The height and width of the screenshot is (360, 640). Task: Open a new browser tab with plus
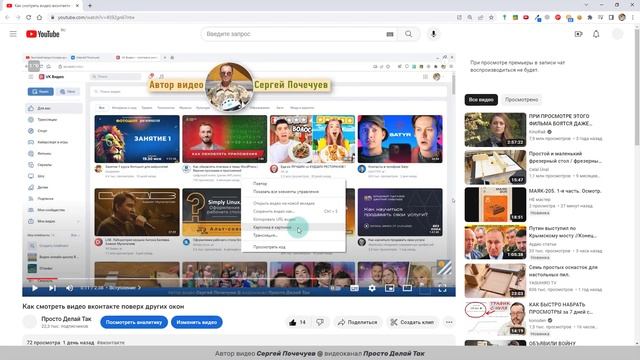point(90,6)
